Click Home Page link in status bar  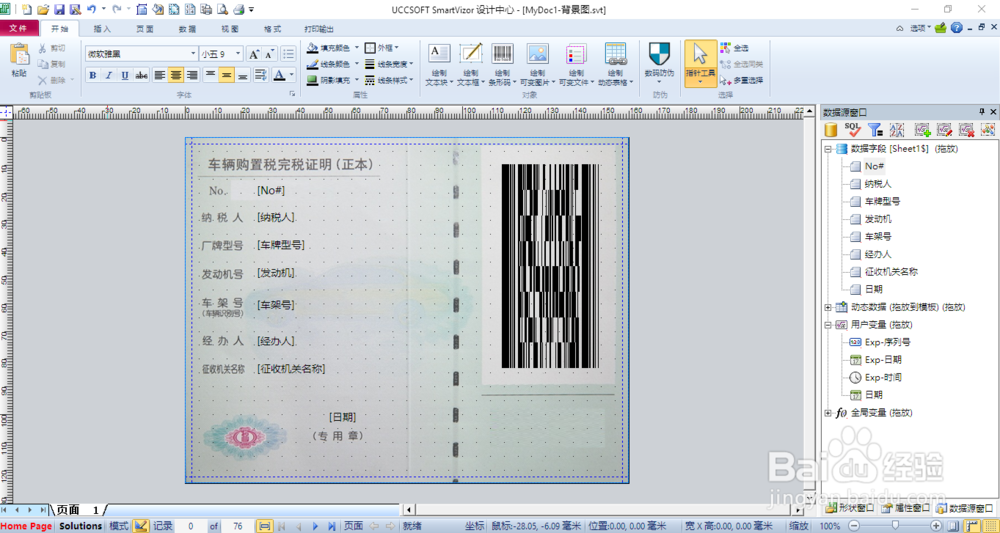[27, 526]
